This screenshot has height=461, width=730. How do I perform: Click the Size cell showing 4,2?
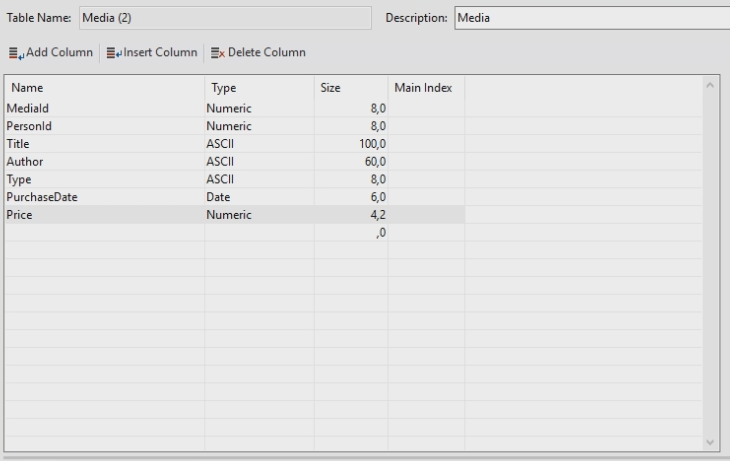(x=351, y=215)
